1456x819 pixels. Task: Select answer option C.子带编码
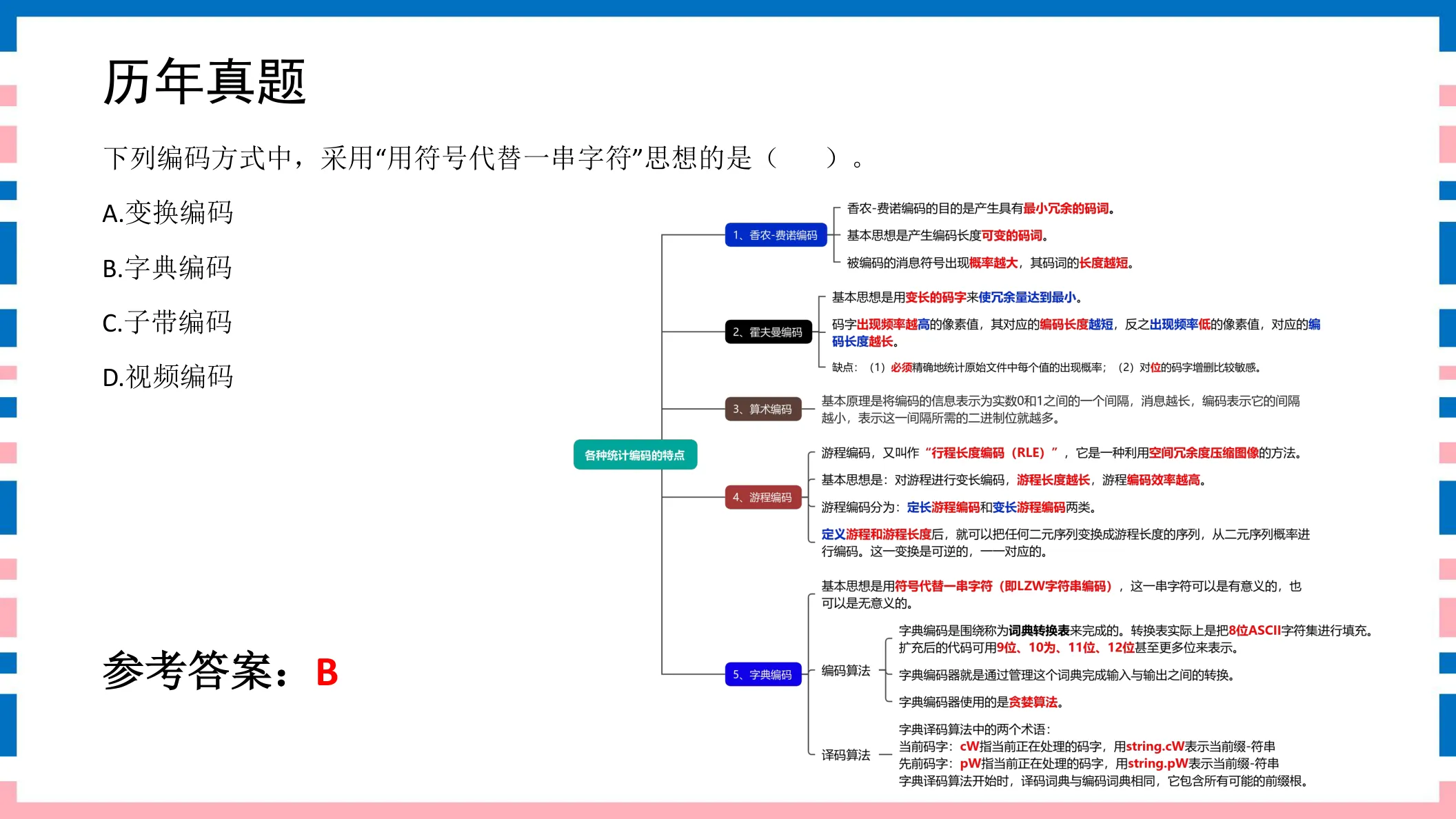(x=168, y=322)
